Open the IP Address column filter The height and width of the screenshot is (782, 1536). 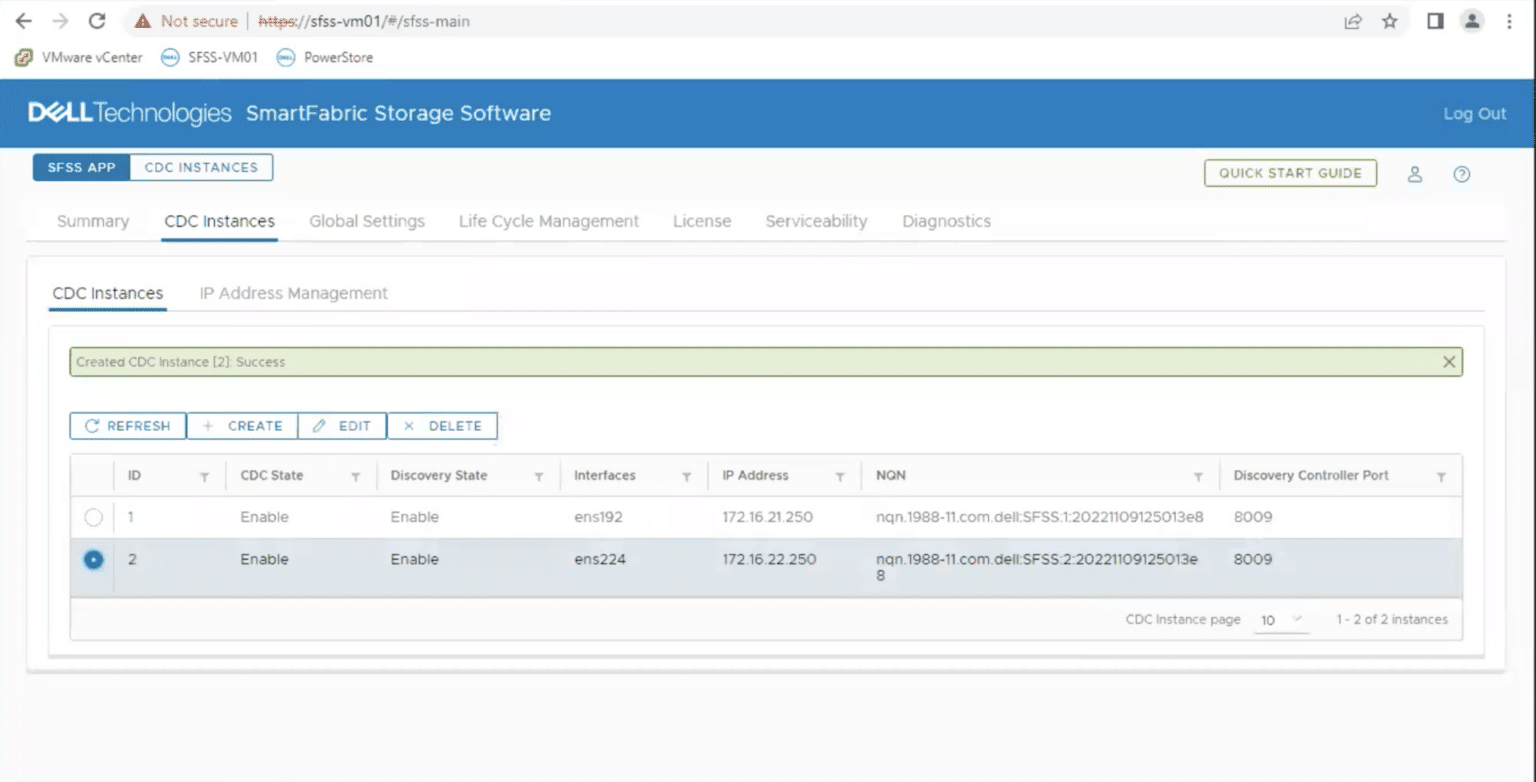tap(841, 477)
